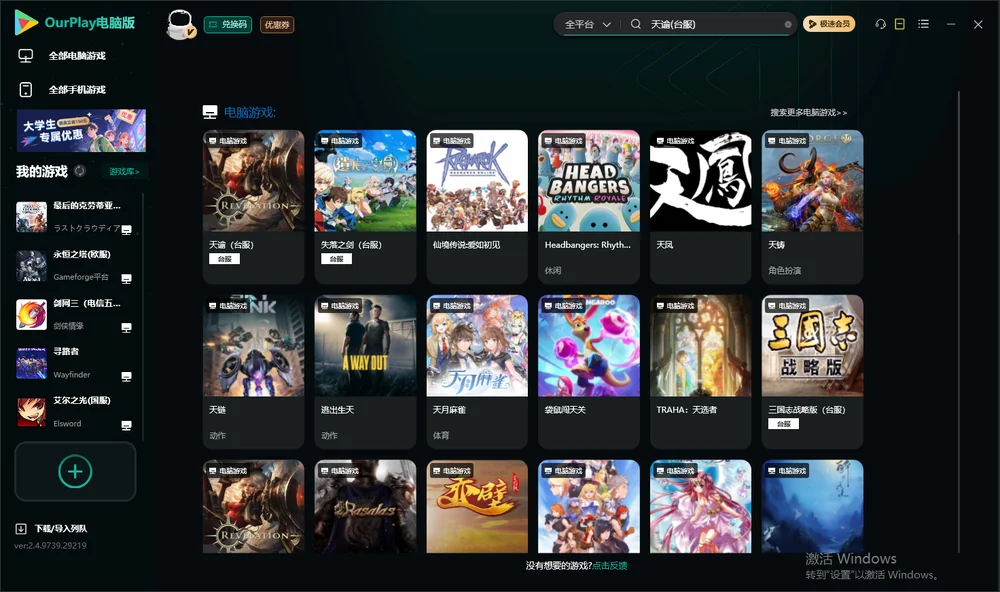1000x592 pixels.
Task: Open the 大学生专属优惠 promo banner
Action: click(x=82, y=131)
